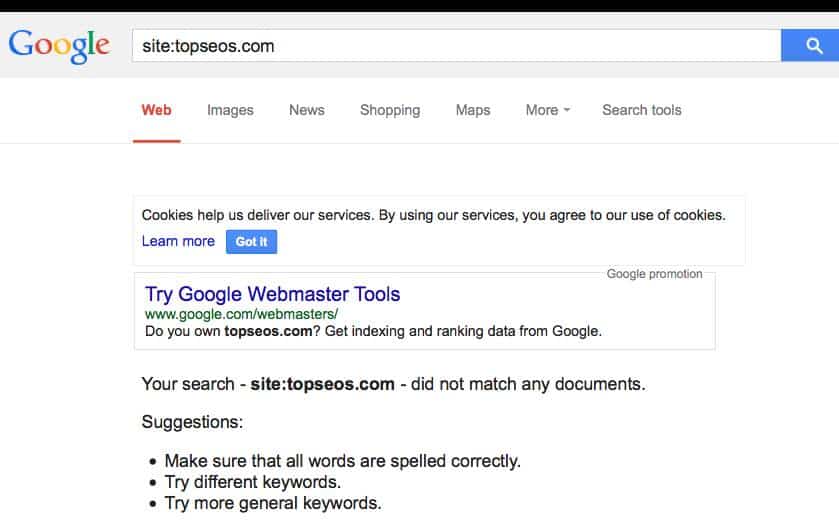Viewport: 839px width, 520px height.
Task: Open Search tools options
Action: coord(642,110)
